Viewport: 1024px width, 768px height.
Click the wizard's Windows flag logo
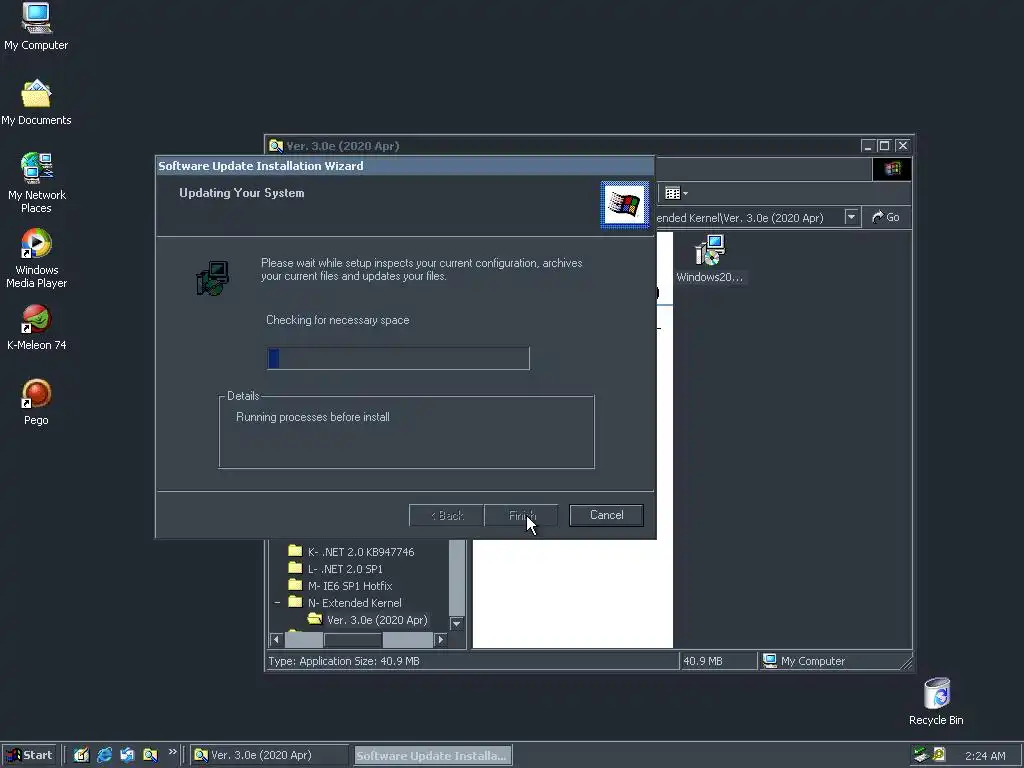624,205
